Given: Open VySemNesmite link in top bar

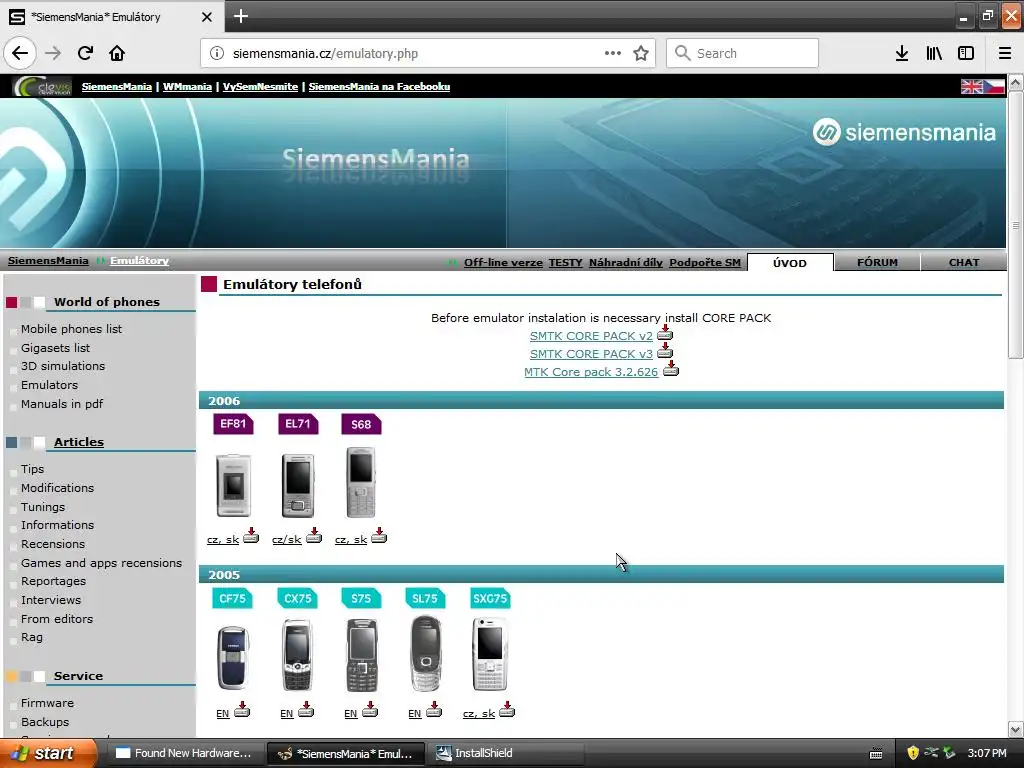Looking at the screenshot, I should (261, 87).
